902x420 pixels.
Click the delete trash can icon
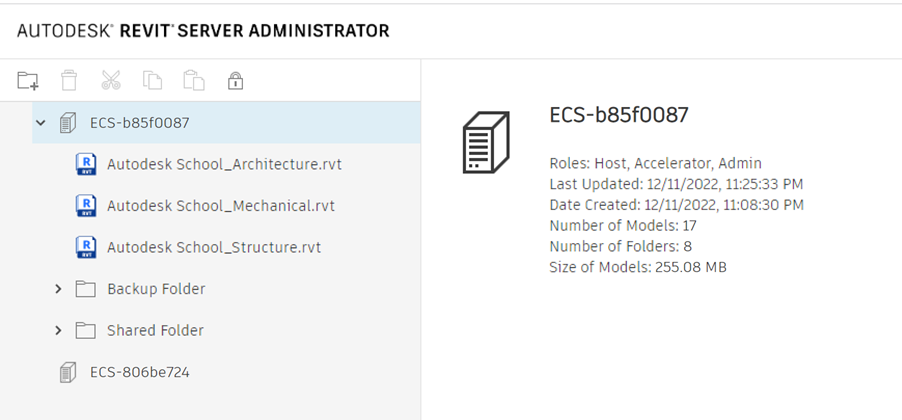(x=69, y=80)
